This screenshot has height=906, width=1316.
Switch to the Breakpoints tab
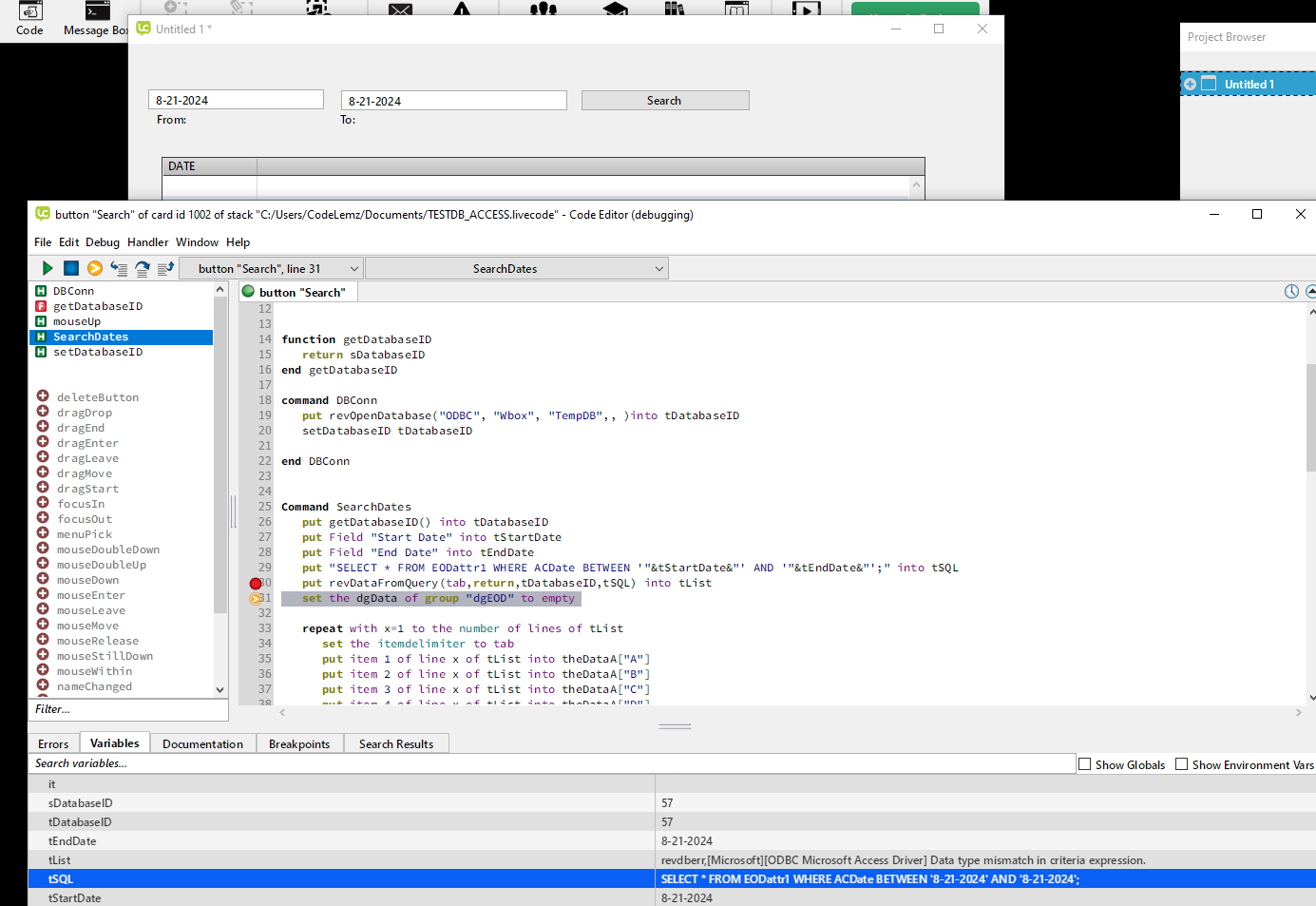(x=299, y=744)
